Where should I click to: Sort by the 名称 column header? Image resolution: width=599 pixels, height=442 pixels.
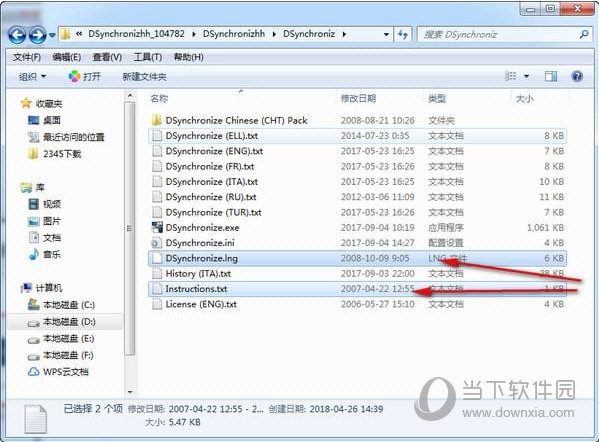[159, 99]
